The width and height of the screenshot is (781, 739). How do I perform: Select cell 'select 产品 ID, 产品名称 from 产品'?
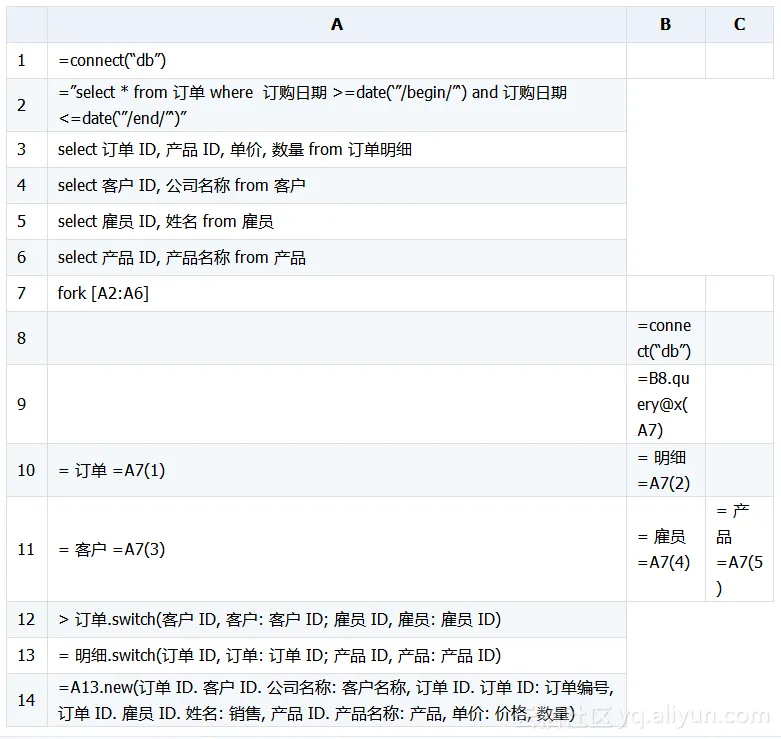(337, 257)
